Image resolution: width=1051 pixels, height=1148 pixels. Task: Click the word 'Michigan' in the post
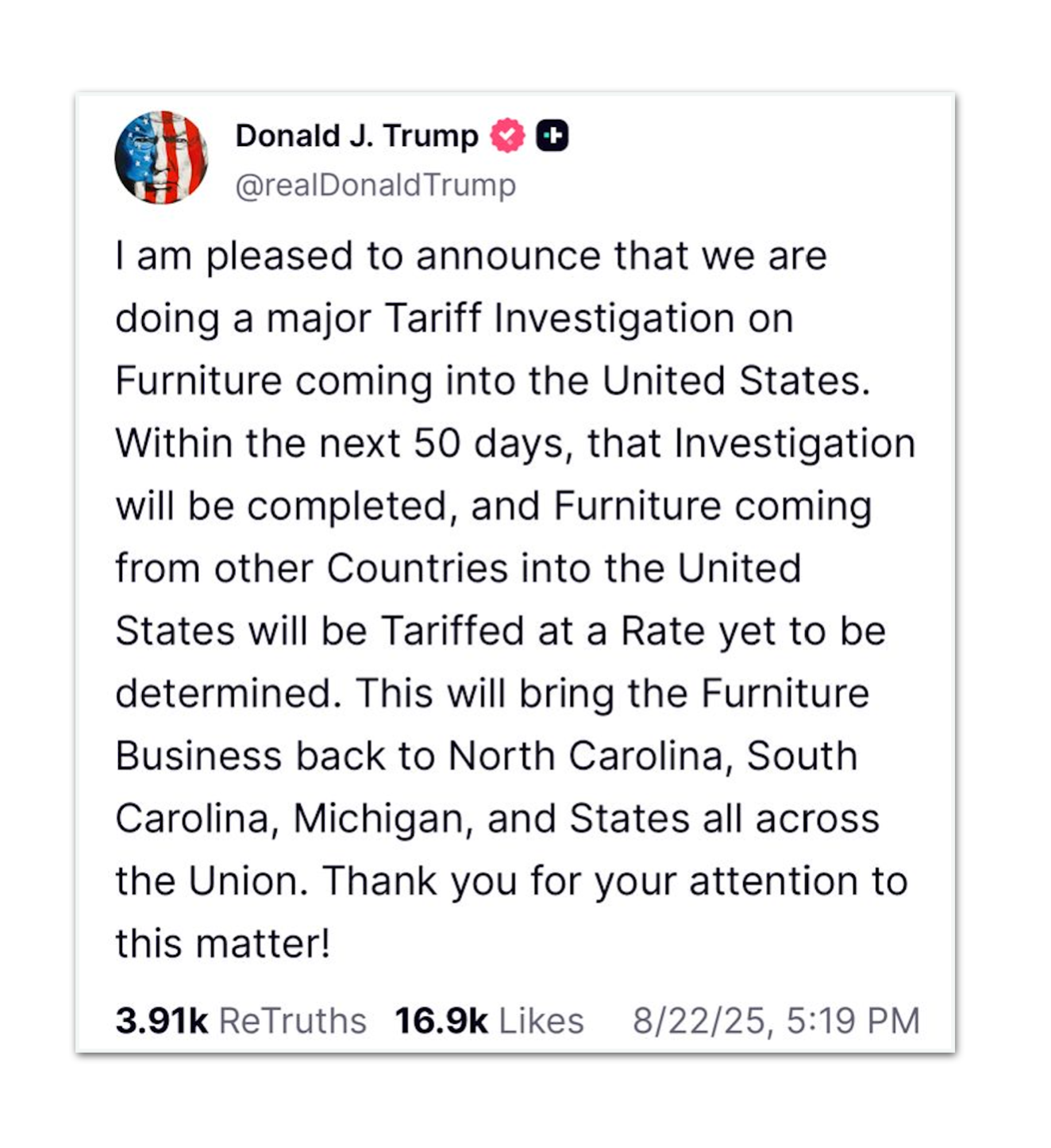(379, 819)
